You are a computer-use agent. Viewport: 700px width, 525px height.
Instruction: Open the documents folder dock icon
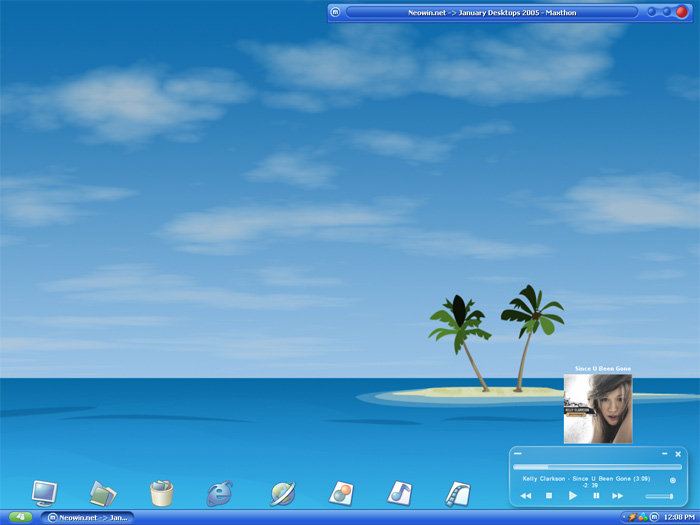[x=103, y=493]
